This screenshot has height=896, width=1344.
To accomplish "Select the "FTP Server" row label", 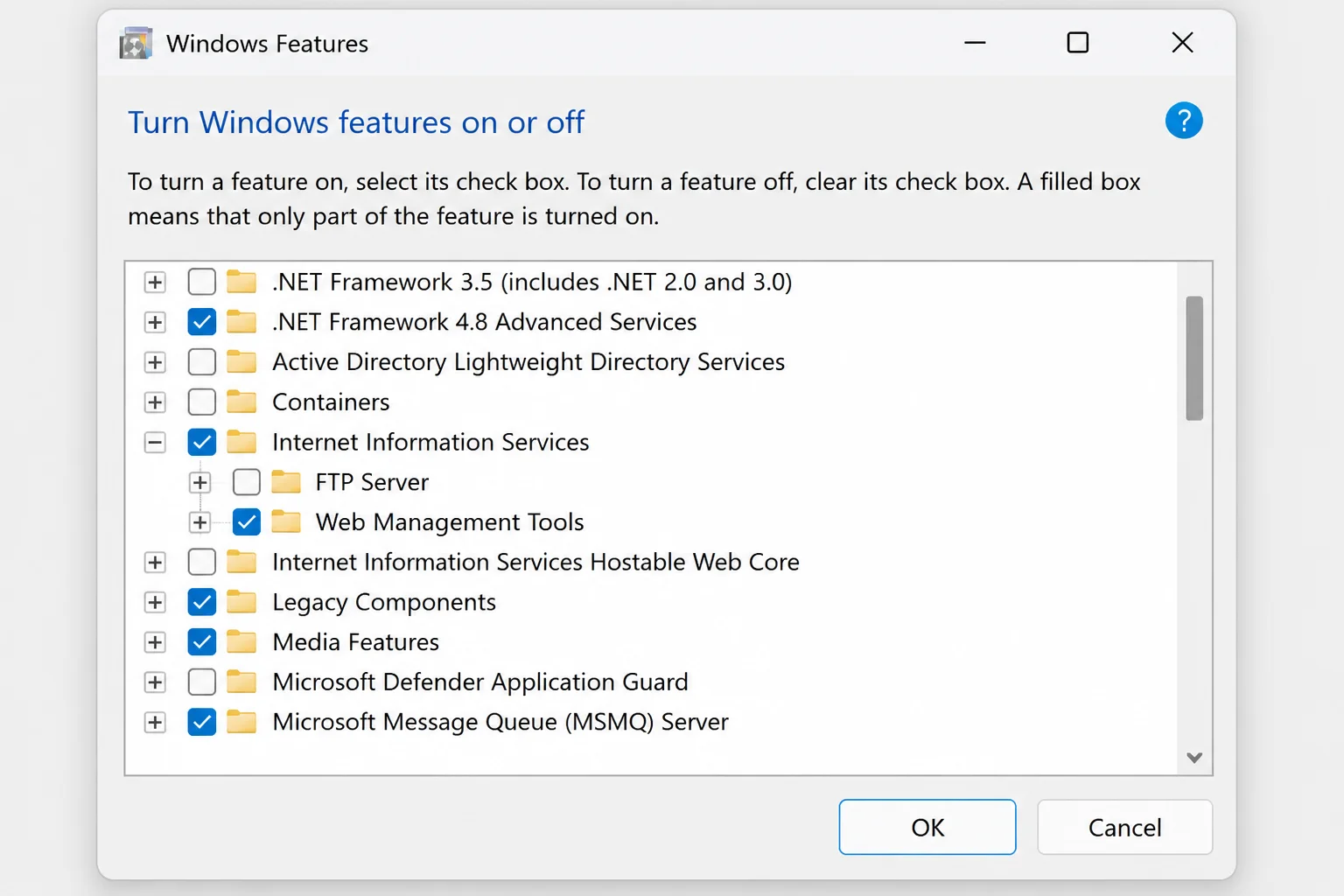I will pyautogui.click(x=372, y=482).
